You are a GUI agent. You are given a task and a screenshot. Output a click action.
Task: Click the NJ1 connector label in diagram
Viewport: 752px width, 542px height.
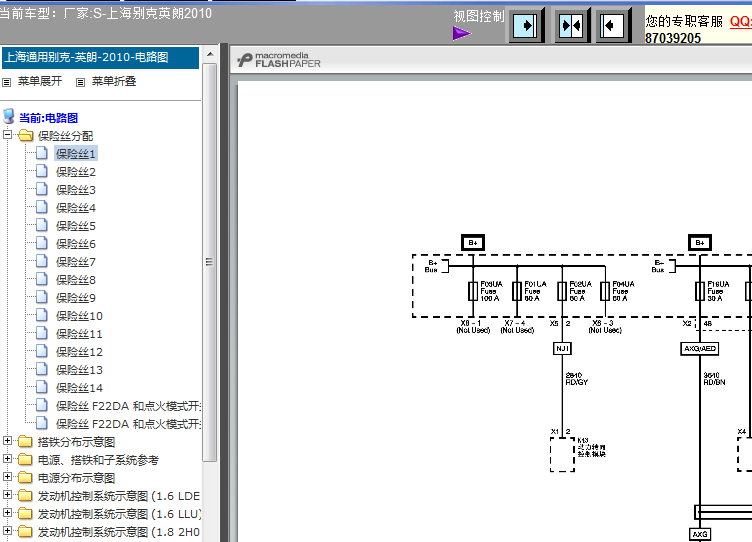562,349
